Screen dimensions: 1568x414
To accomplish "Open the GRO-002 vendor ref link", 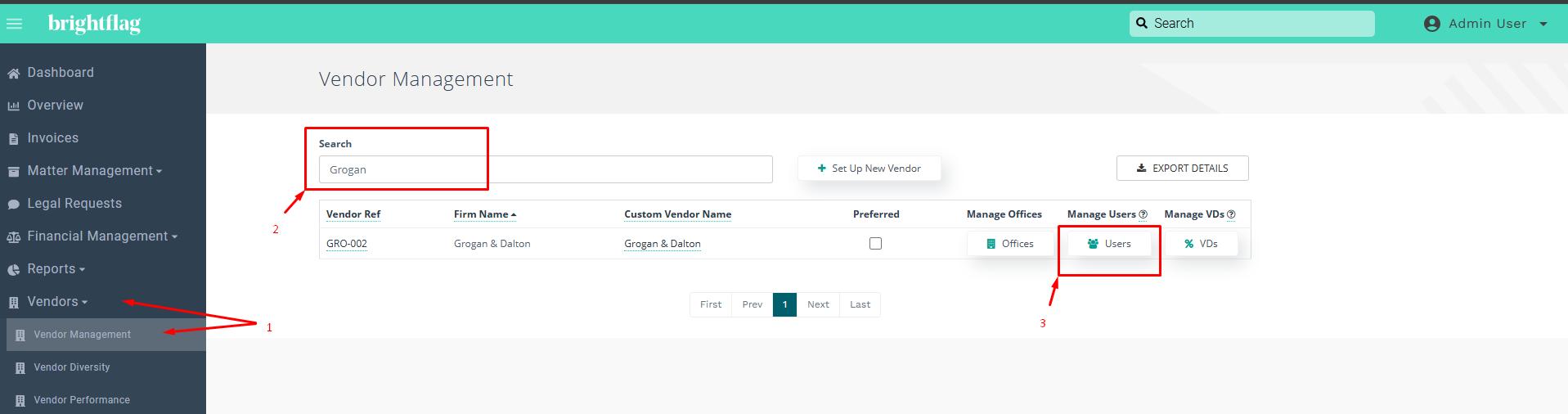I will tap(347, 244).
